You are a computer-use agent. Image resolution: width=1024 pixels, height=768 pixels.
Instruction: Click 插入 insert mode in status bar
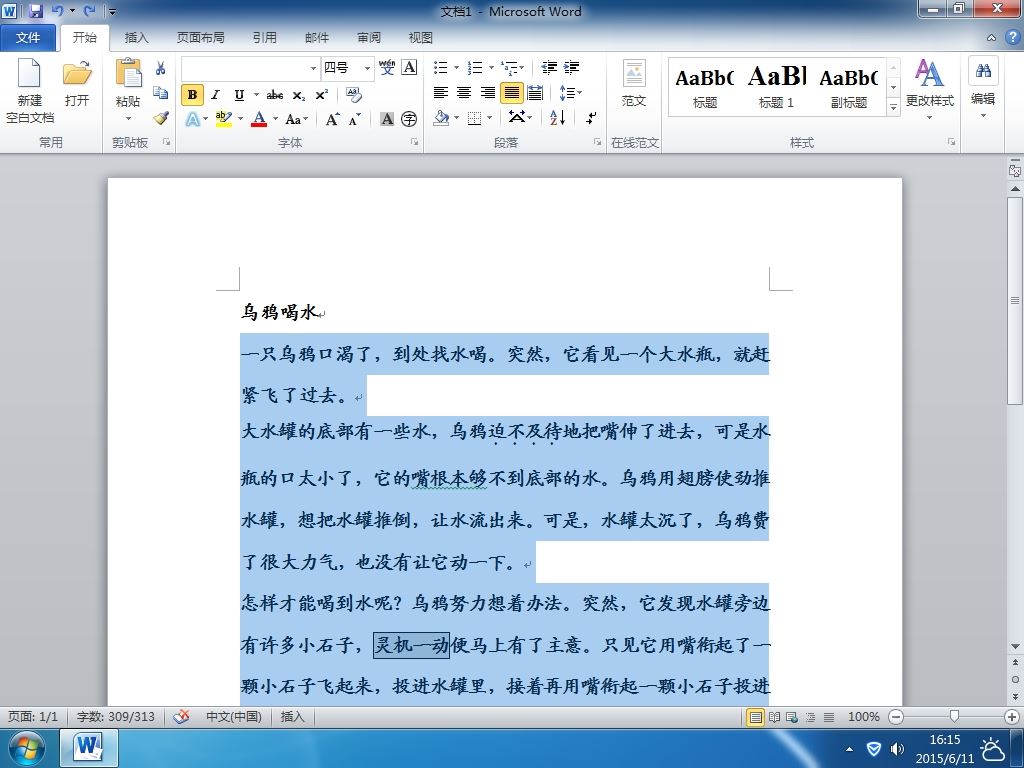pos(293,716)
